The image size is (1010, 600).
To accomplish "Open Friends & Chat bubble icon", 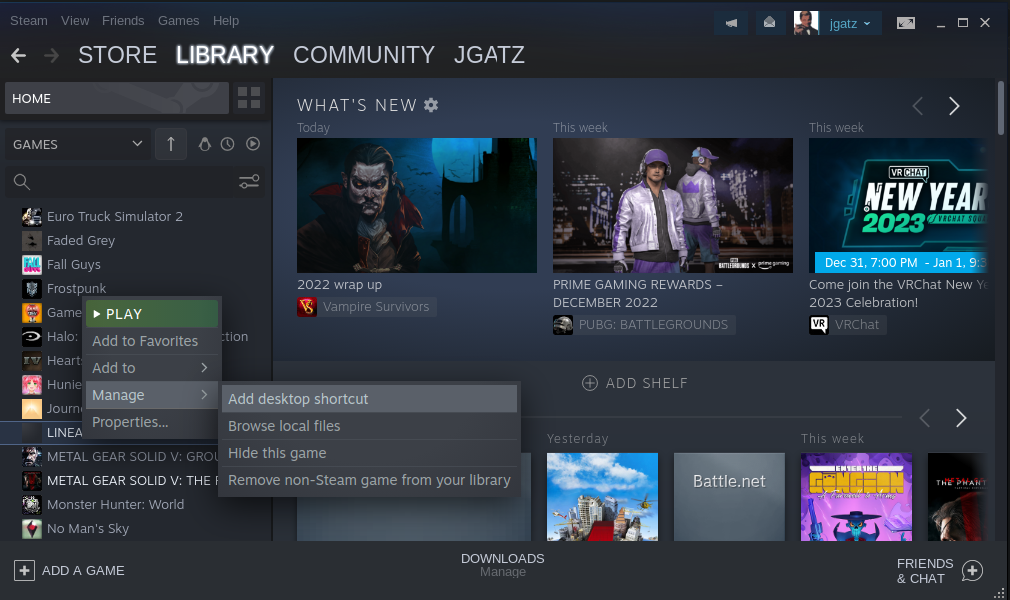I will tap(972, 570).
